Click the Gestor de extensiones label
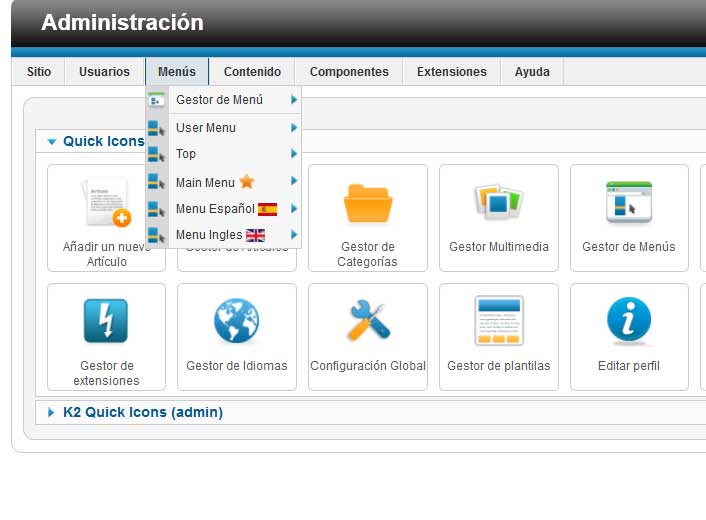Screen dimensions: 706x520 (x=106, y=373)
